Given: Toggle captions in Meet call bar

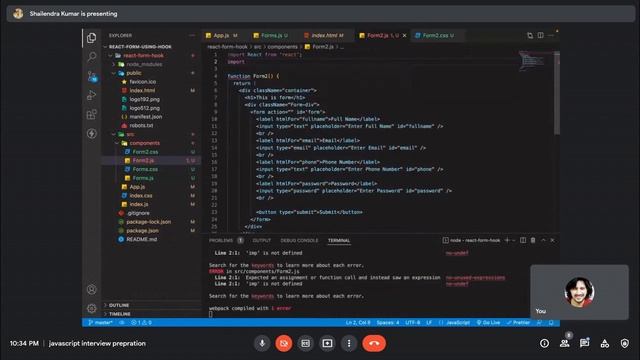Looking at the screenshot, I should (x=305, y=343).
